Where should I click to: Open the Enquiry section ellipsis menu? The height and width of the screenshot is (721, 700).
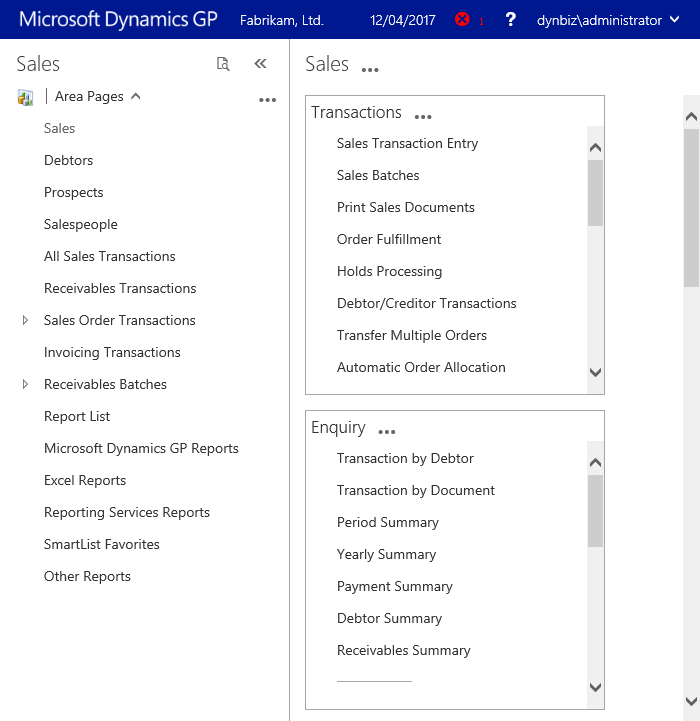(387, 432)
